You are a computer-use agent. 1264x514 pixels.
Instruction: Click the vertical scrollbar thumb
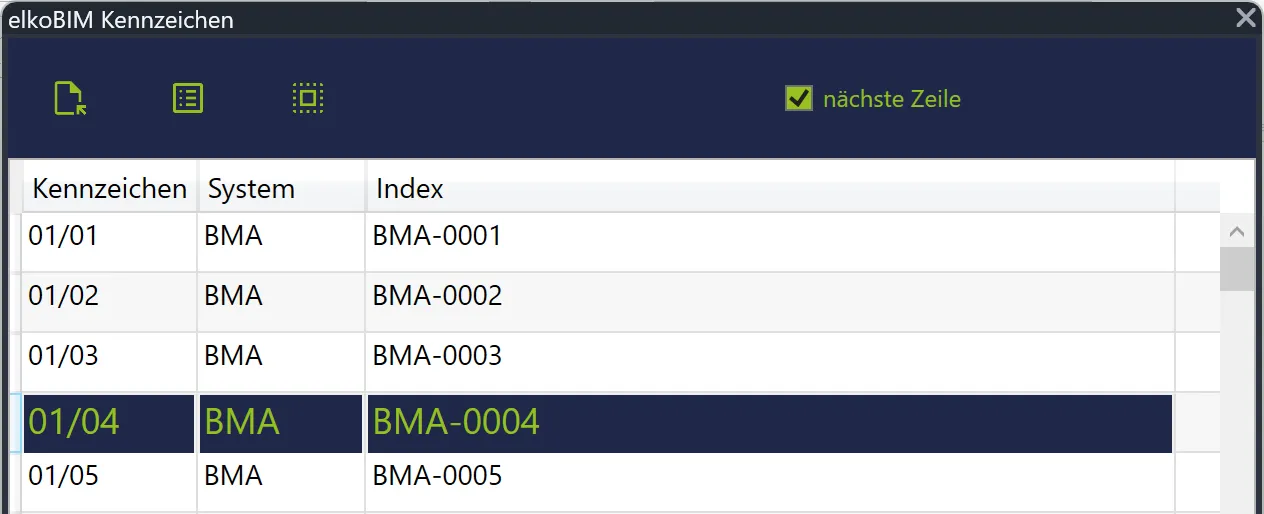[1237, 269]
